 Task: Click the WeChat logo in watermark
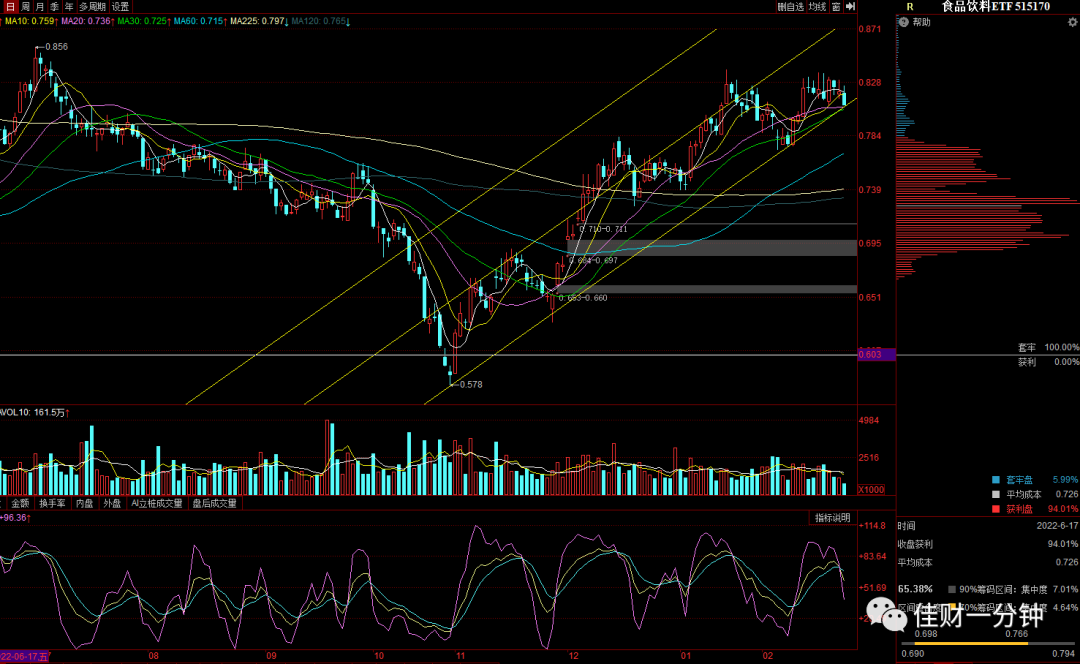pos(886,614)
